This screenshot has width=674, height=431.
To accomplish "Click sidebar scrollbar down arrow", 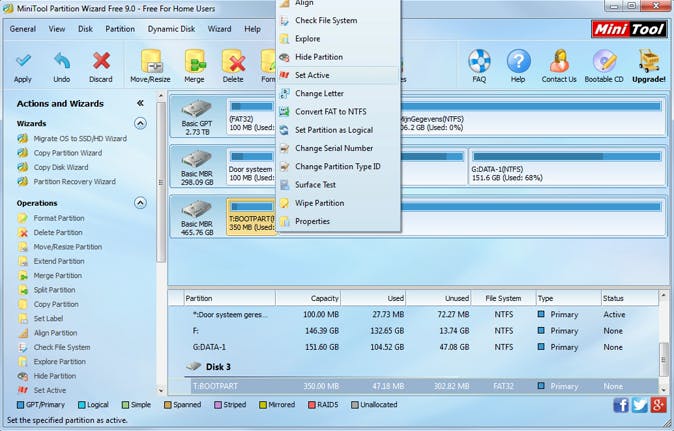I will (x=161, y=391).
